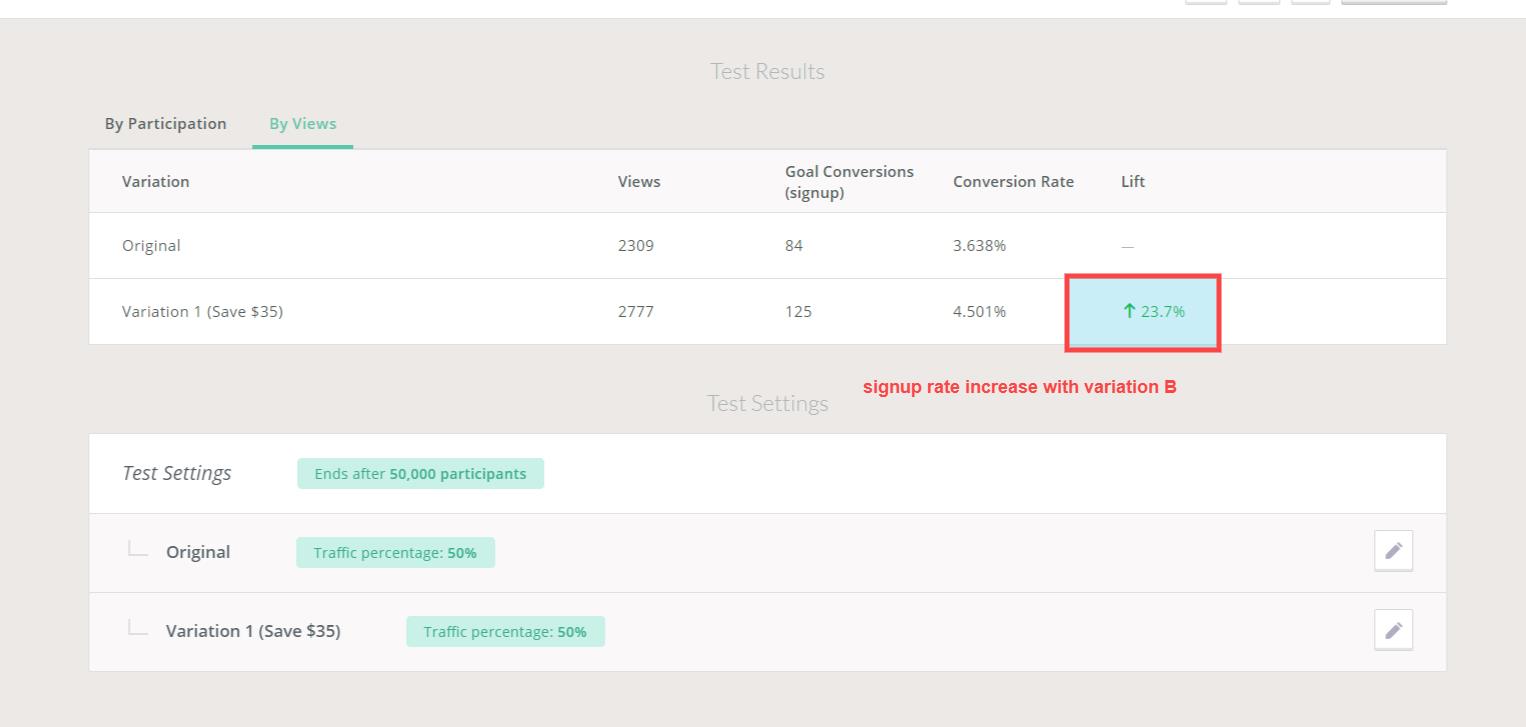Click the Lift column header

[x=1133, y=181]
